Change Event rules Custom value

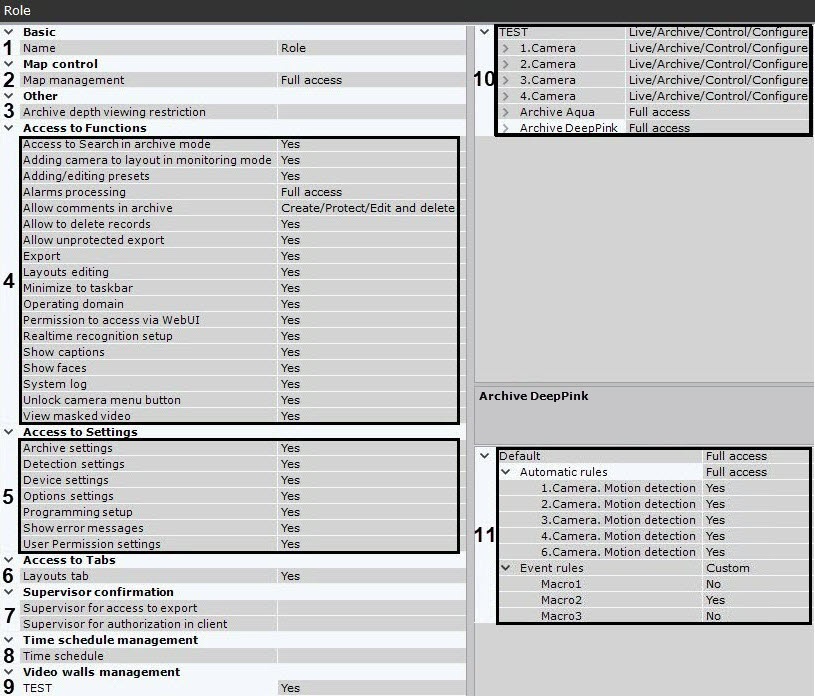click(x=756, y=568)
